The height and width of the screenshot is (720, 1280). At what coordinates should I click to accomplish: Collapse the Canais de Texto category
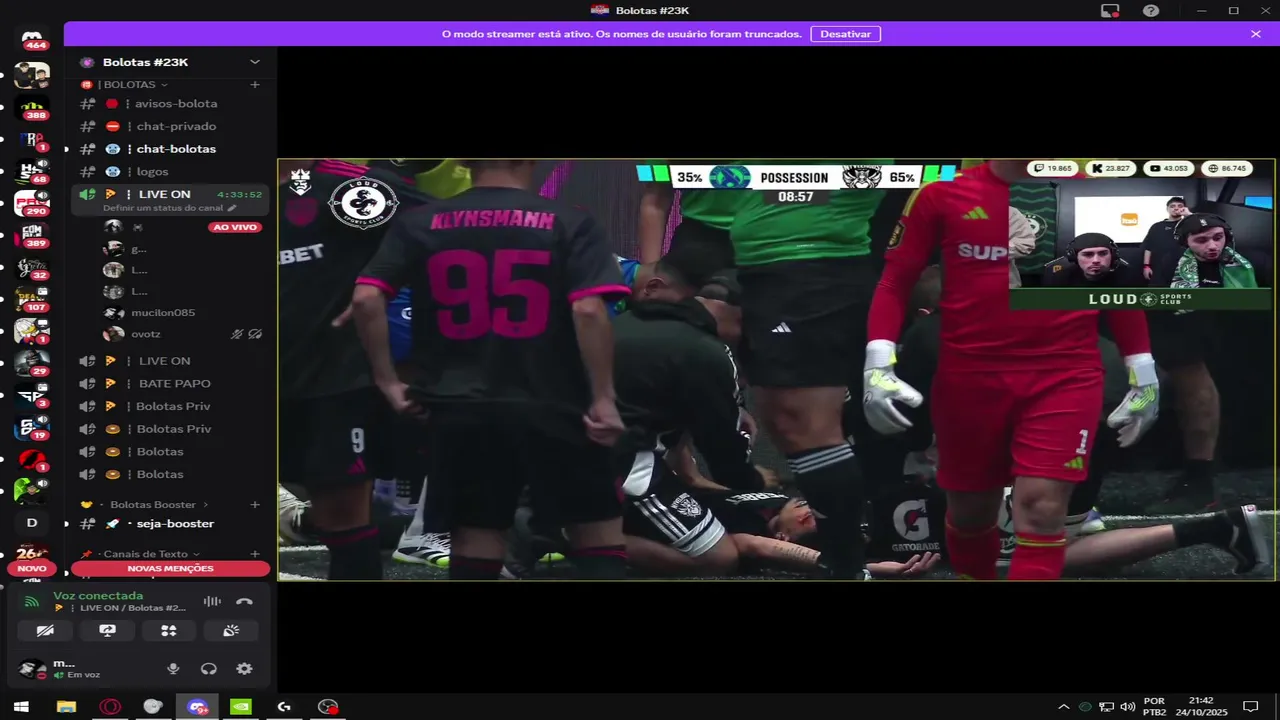point(146,554)
